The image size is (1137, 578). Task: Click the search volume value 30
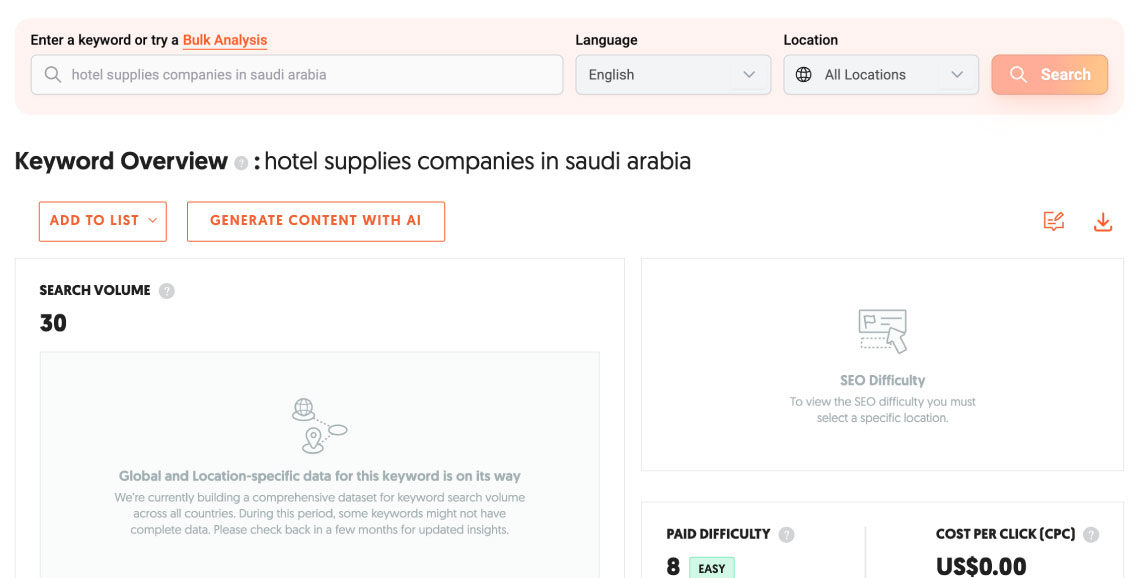point(53,323)
